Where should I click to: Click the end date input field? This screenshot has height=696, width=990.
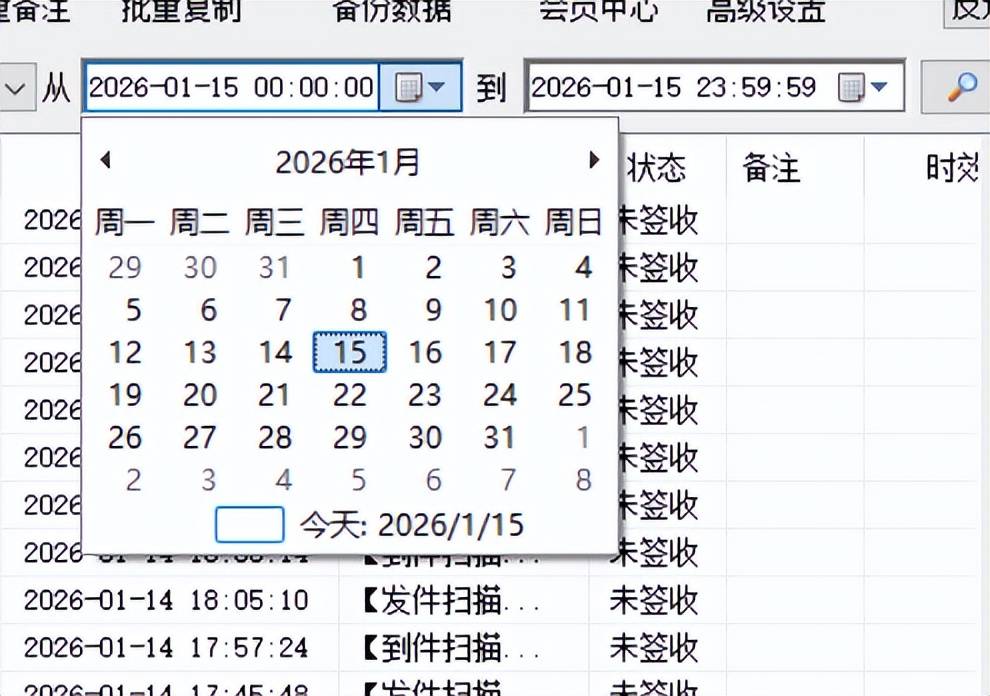tap(675, 88)
